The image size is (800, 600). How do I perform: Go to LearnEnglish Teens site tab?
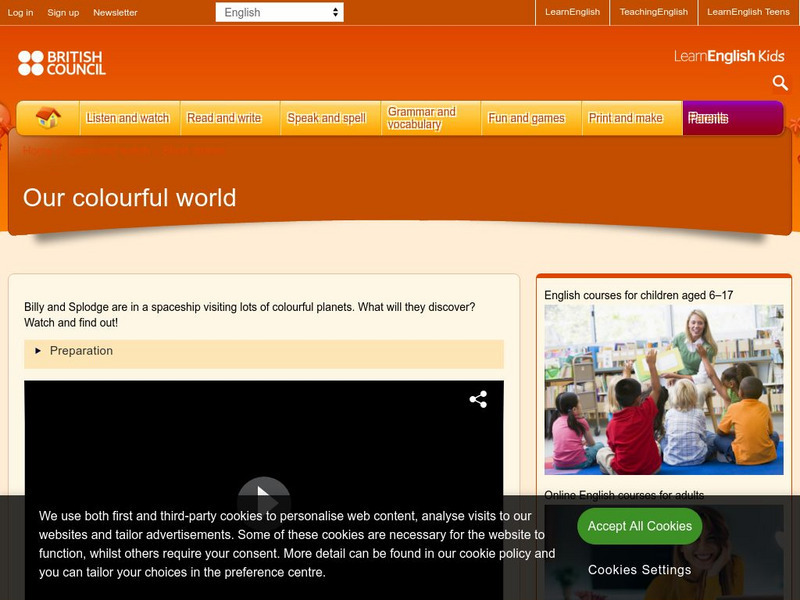(748, 12)
